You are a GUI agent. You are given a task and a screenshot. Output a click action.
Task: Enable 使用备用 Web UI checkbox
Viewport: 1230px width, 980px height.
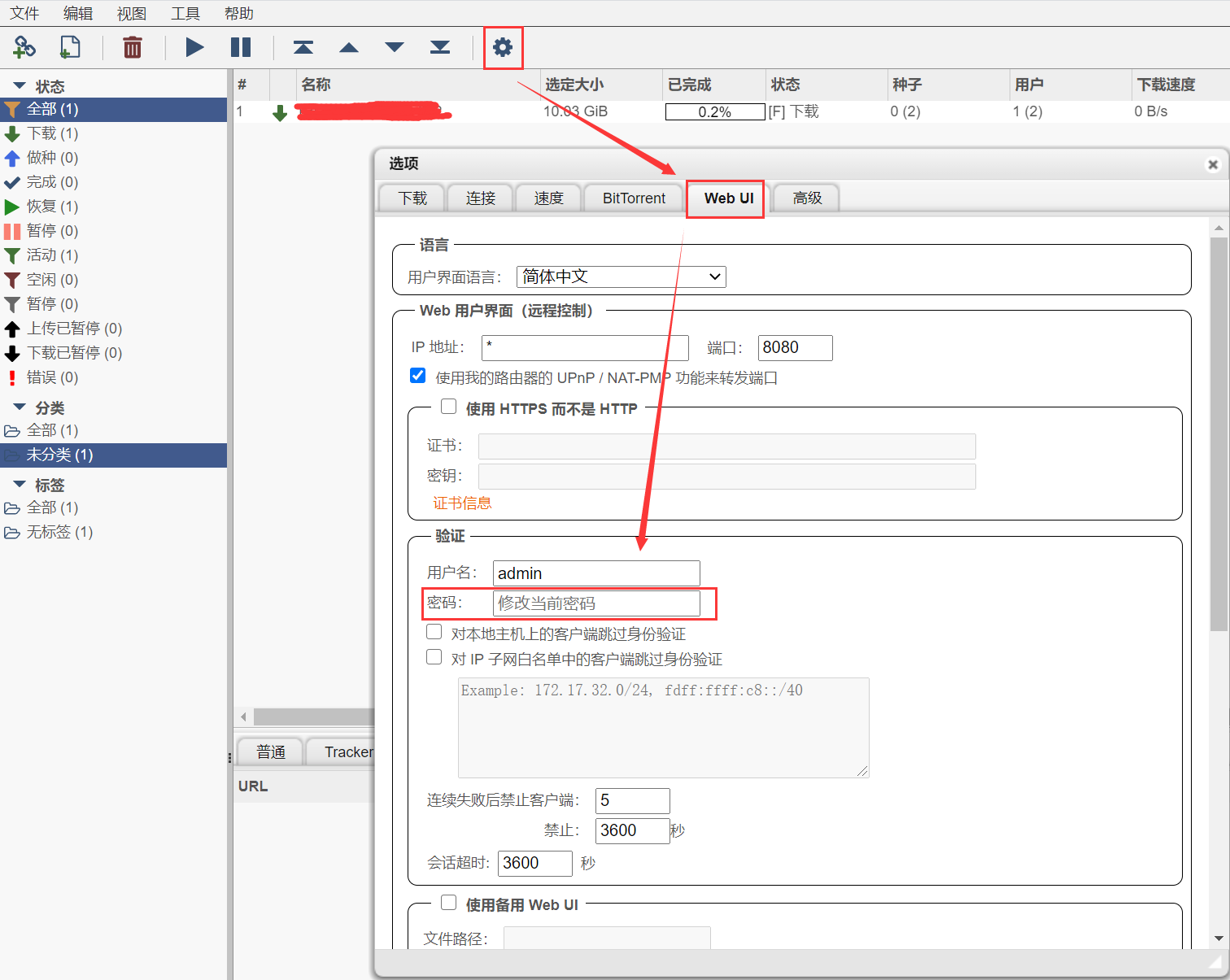point(449,903)
